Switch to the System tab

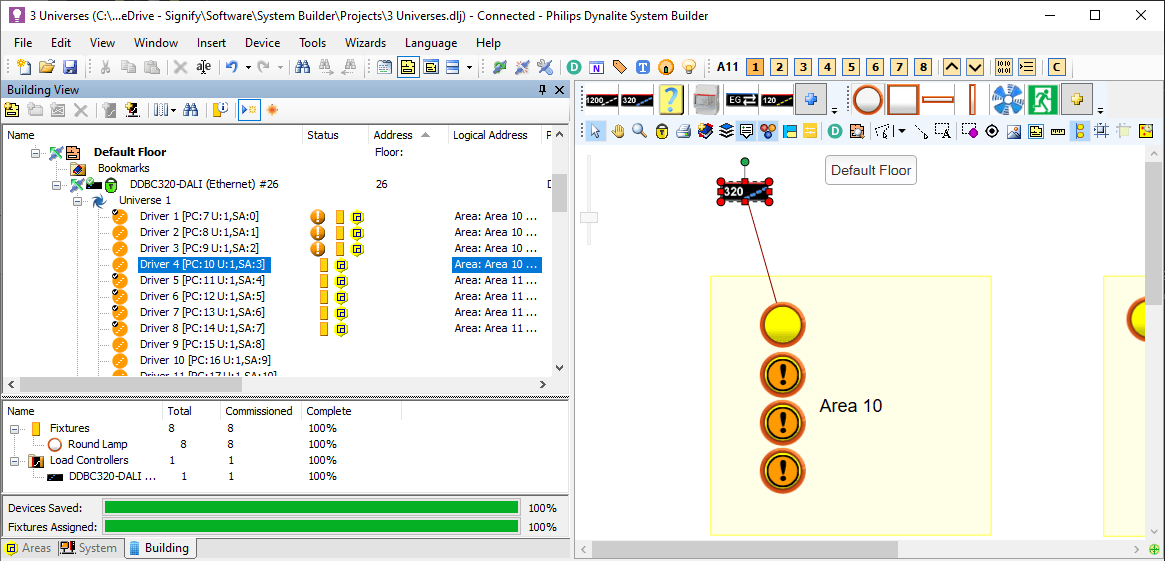[x=89, y=548]
